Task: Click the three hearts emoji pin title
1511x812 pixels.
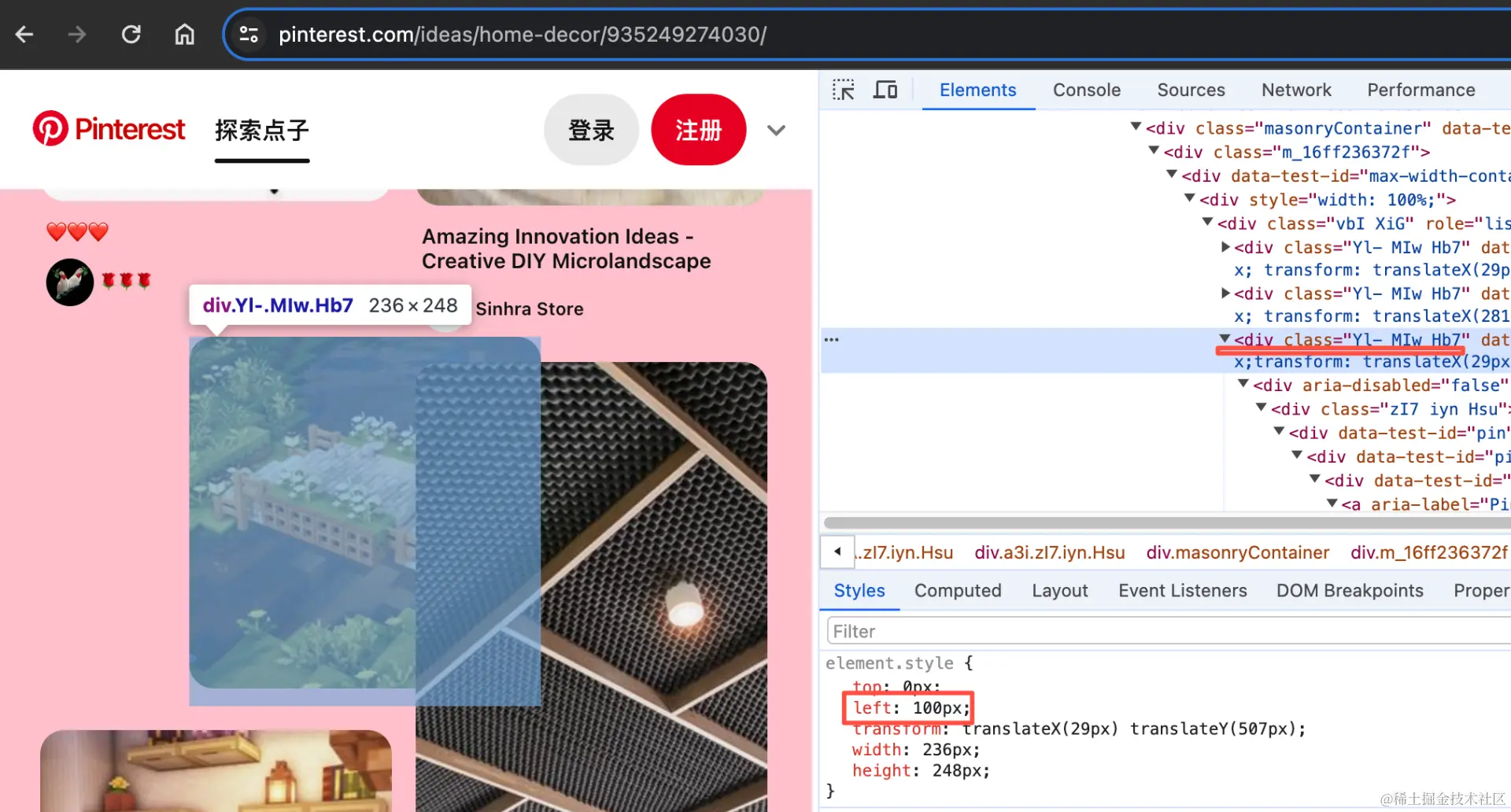Action: click(x=77, y=232)
